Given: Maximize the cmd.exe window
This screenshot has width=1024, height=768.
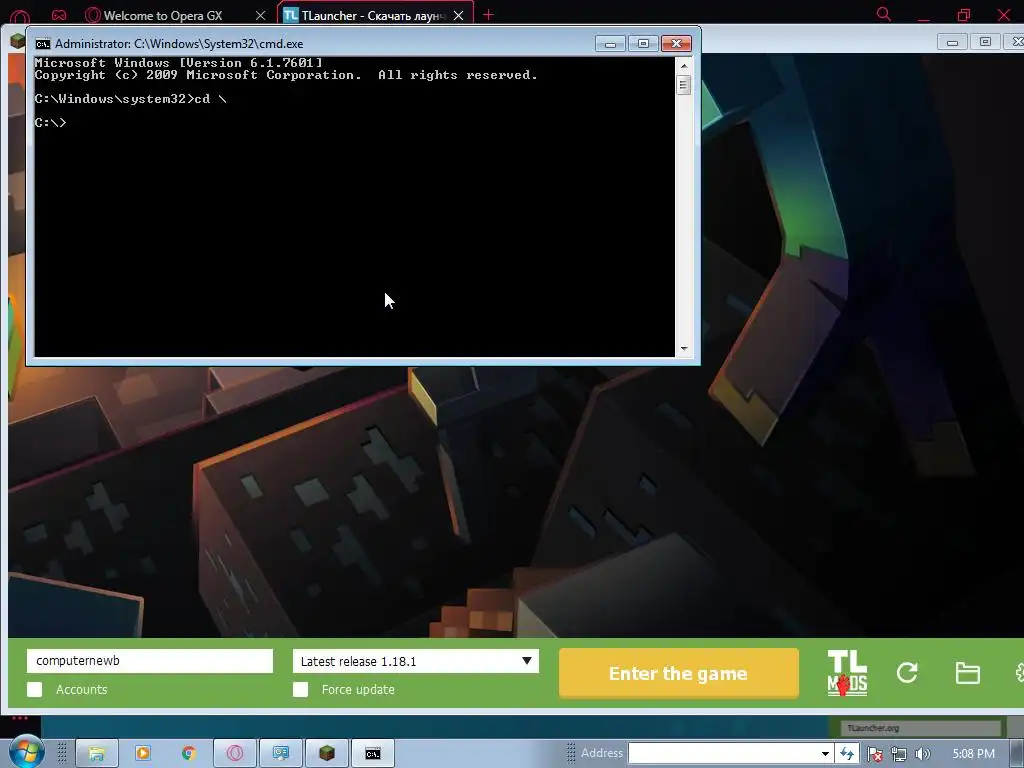Looking at the screenshot, I should point(643,44).
